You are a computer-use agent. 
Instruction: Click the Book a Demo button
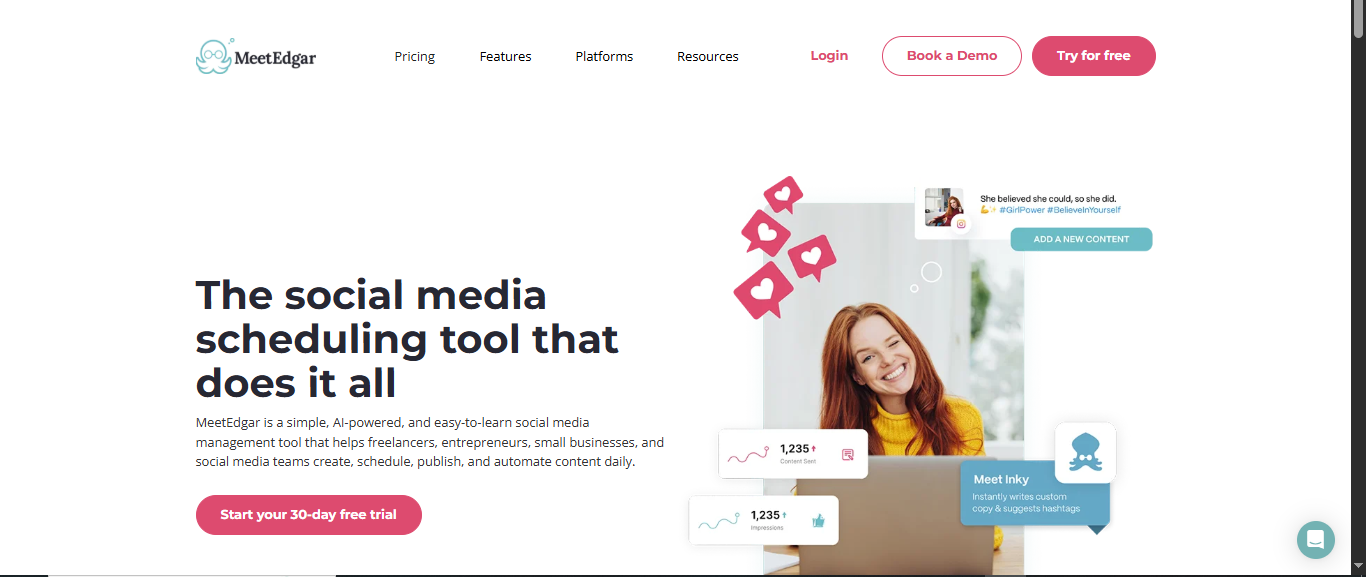click(952, 56)
